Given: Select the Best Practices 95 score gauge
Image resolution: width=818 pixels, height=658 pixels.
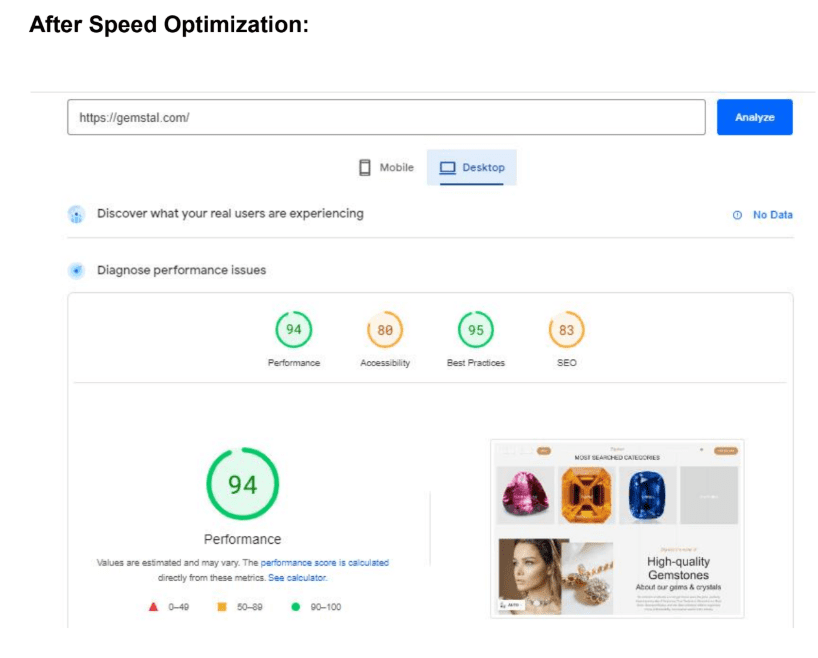Looking at the screenshot, I should (475, 330).
